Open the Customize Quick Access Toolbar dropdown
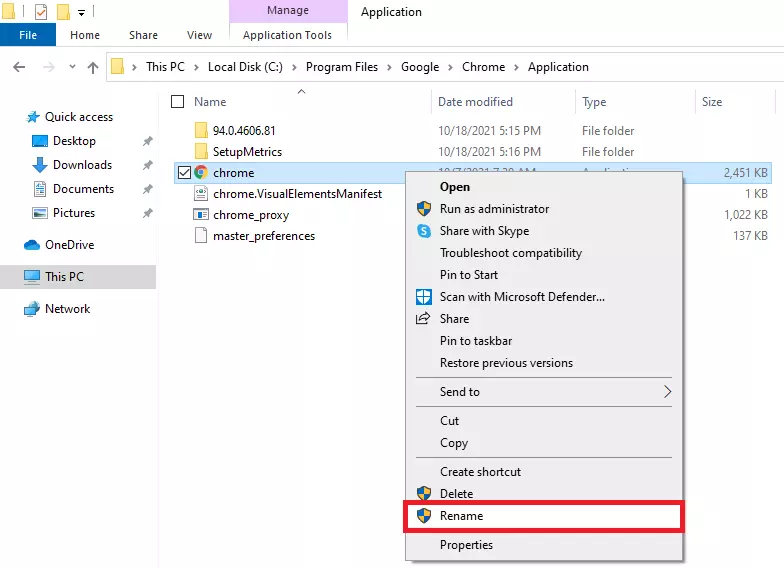Image resolution: width=784 pixels, height=568 pixels. click(x=81, y=12)
